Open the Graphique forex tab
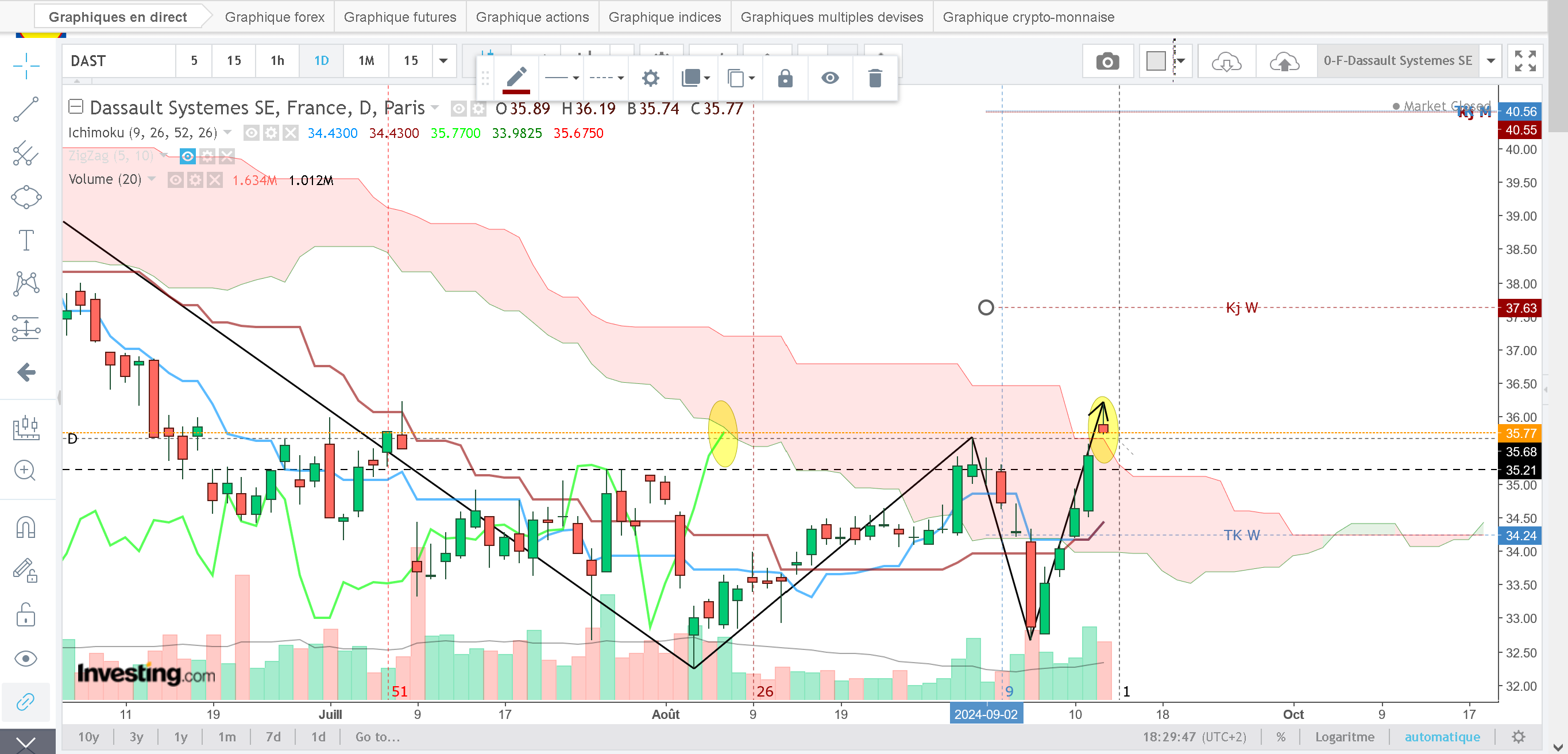This screenshot has height=754, width=1568. coord(275,17)
